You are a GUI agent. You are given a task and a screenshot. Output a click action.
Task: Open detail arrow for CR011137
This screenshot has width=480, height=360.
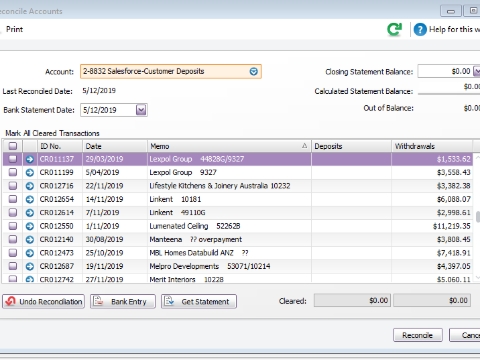(x=30, y=159)
